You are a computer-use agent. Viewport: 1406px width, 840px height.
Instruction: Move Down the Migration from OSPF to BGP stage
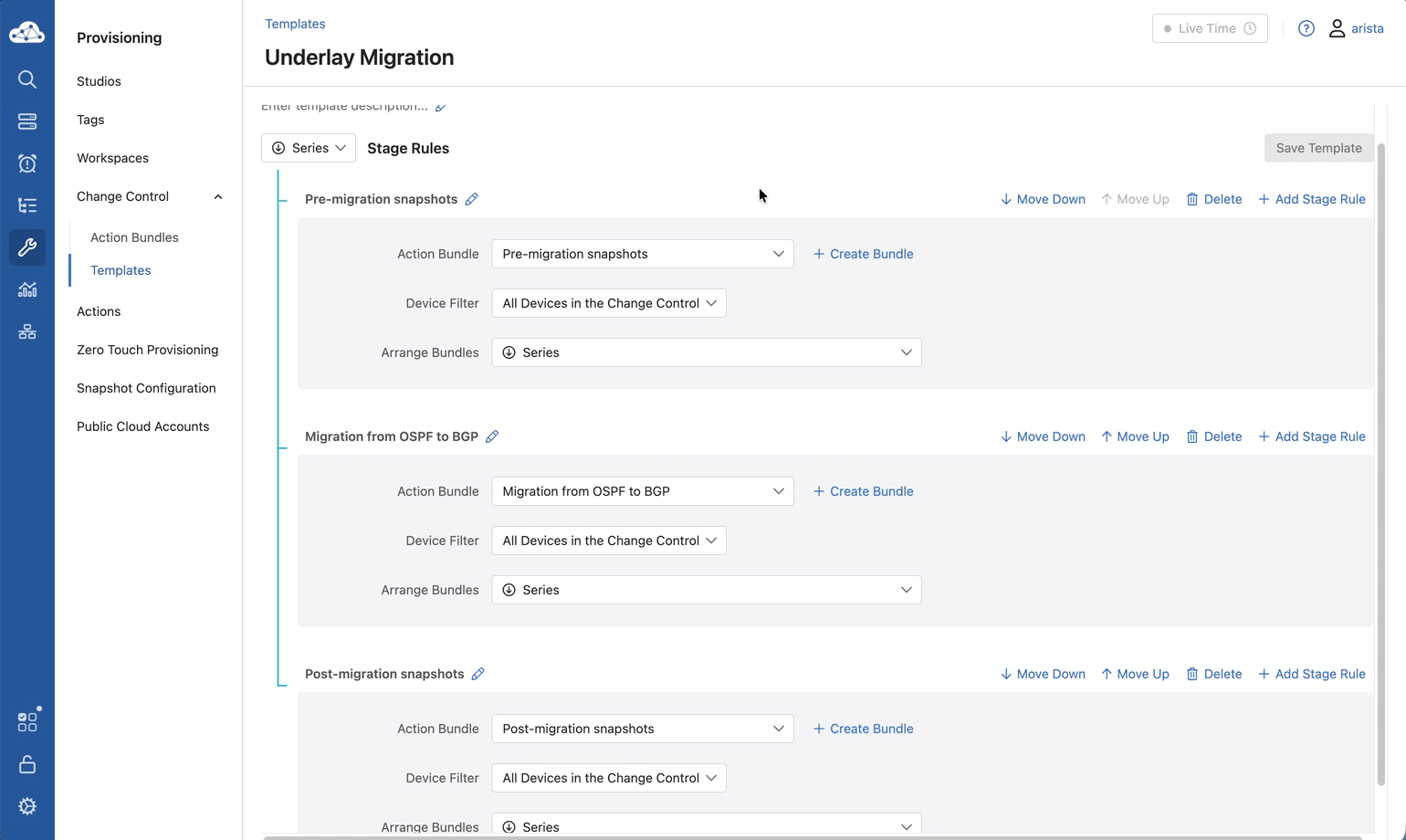(1043, 436)
